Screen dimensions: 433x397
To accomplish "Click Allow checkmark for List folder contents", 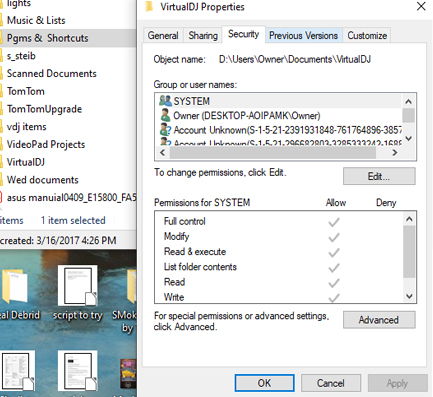I will coord(334,268).
